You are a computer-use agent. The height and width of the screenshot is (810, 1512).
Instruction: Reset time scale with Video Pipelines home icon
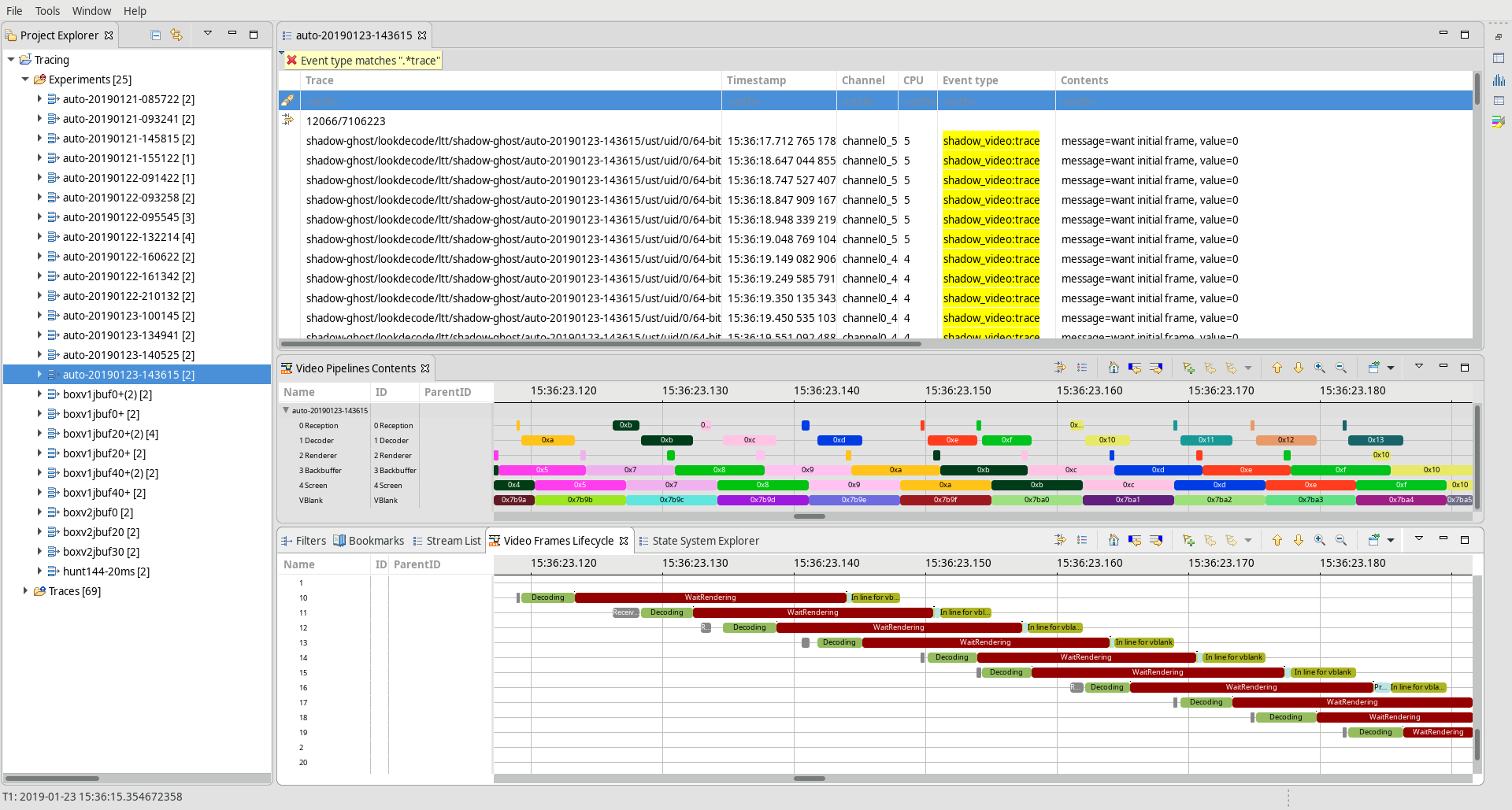1114,368
